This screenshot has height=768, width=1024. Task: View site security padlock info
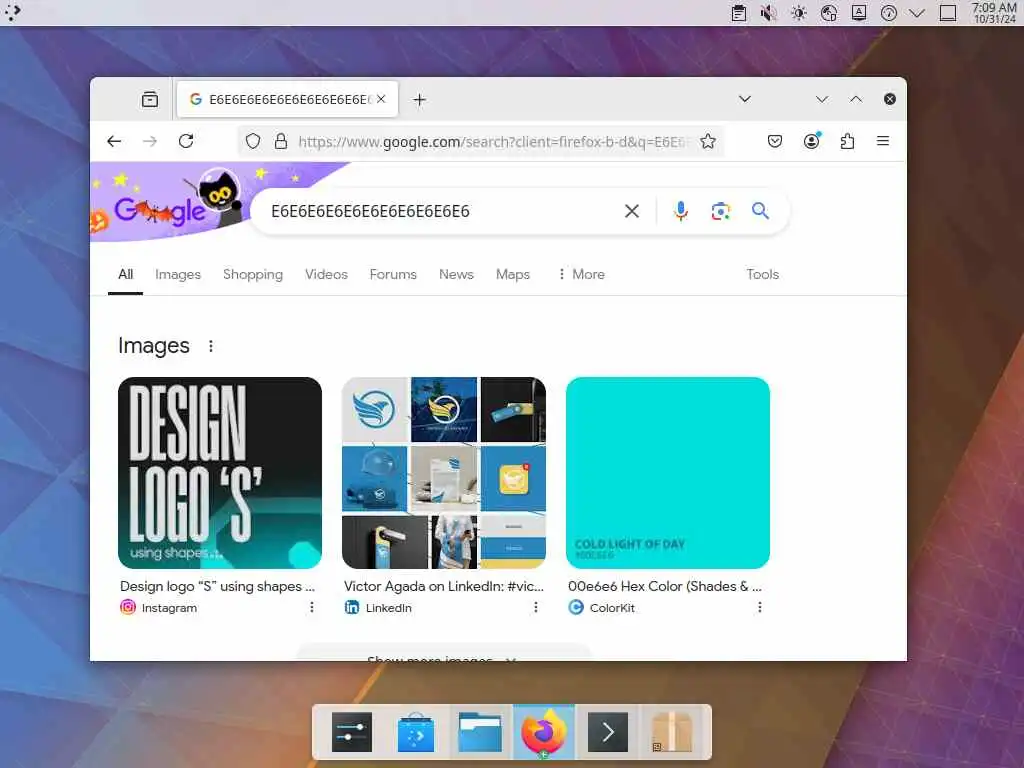coord(281,141)
